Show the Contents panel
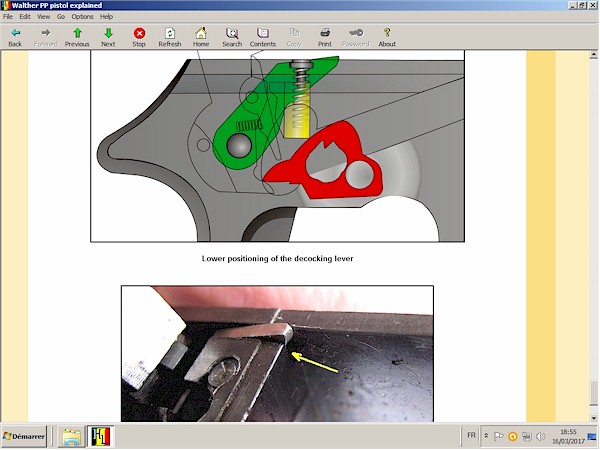 (263, 37)
